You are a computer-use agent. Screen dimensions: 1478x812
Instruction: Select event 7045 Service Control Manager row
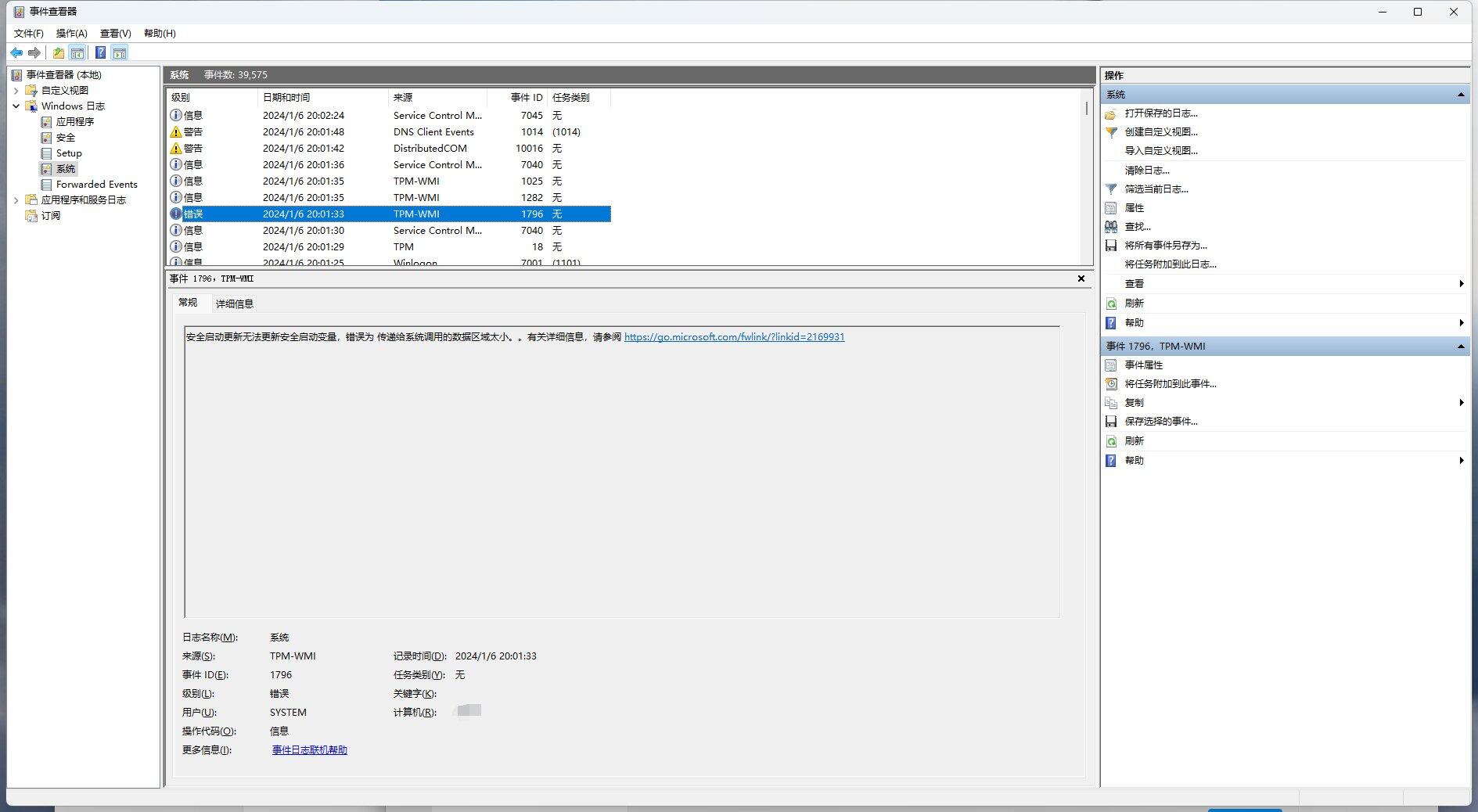coord(389,115)
